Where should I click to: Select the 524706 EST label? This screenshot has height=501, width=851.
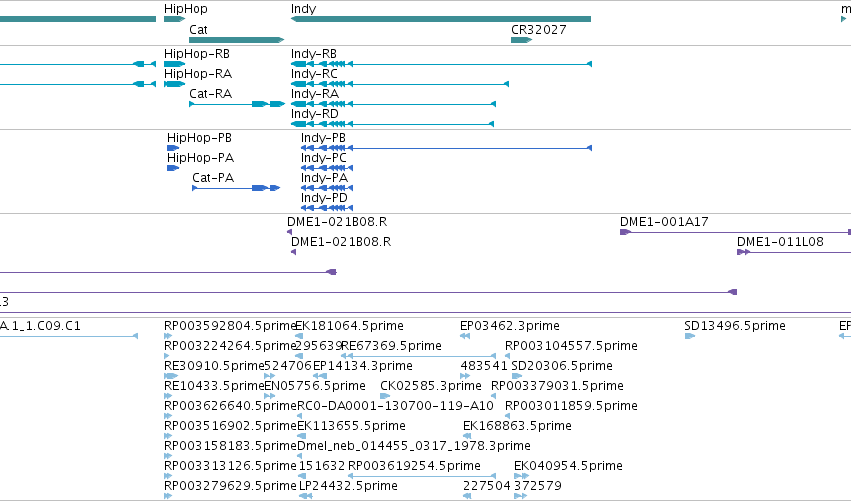pos(288,366)
